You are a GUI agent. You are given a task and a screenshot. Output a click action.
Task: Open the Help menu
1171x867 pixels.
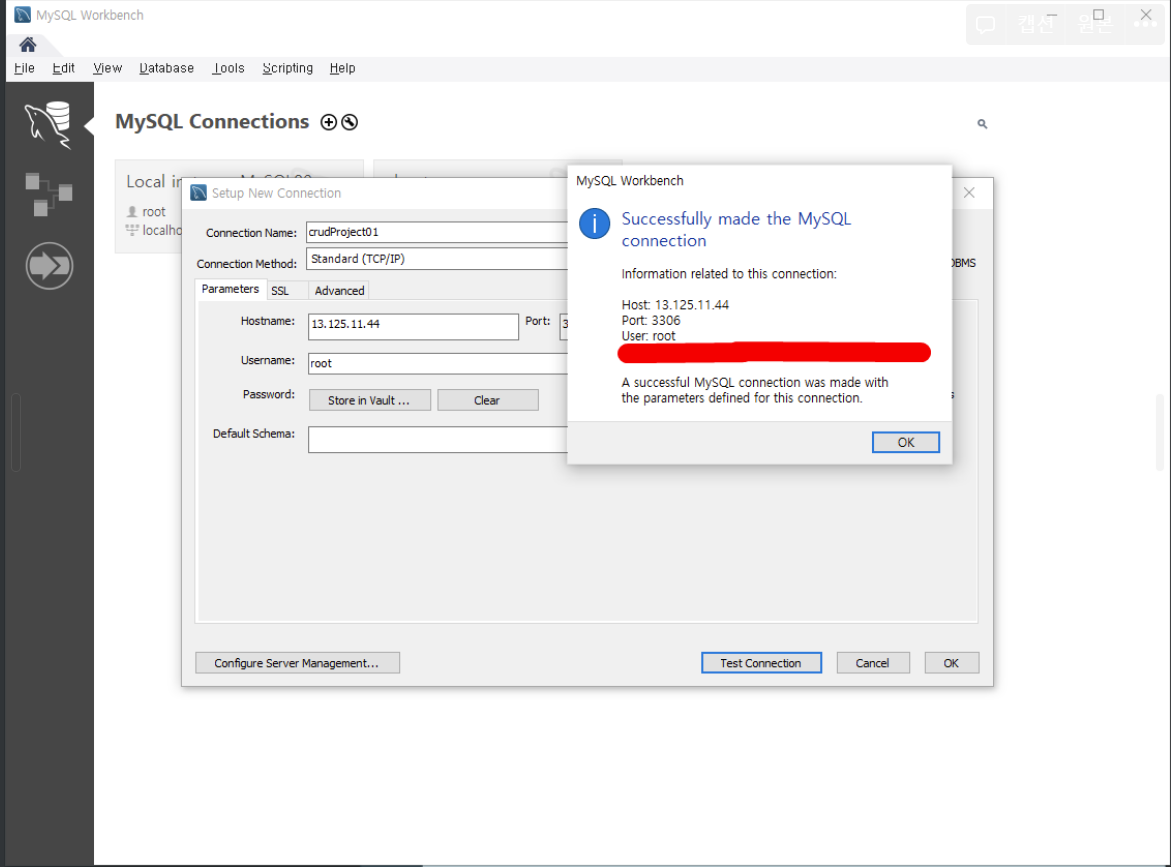click(x=342, y=68)
